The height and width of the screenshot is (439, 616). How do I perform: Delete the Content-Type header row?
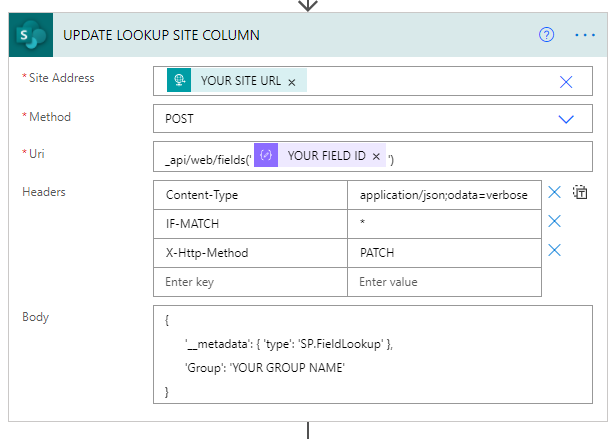click(555, 192)
